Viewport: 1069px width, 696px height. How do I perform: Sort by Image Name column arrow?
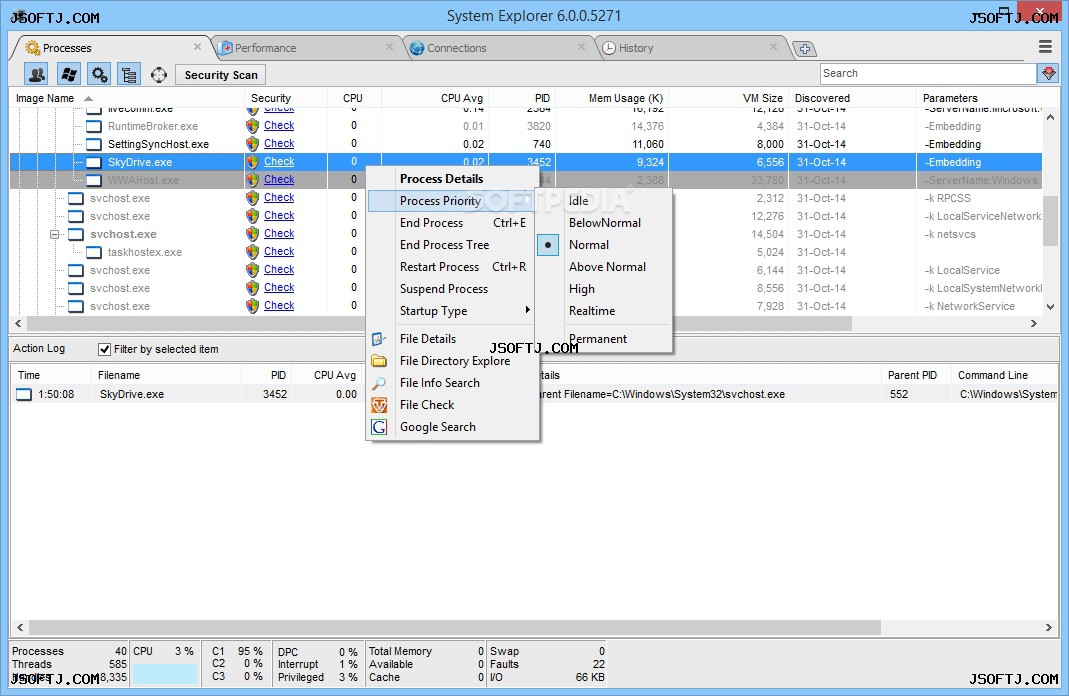[88, 98]
